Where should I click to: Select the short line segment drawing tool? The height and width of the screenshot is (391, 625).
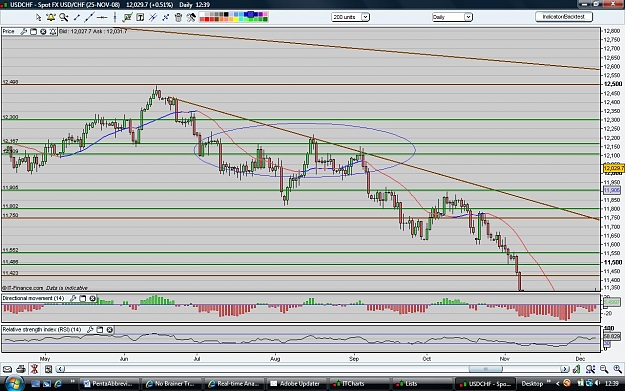pos(77,17)
